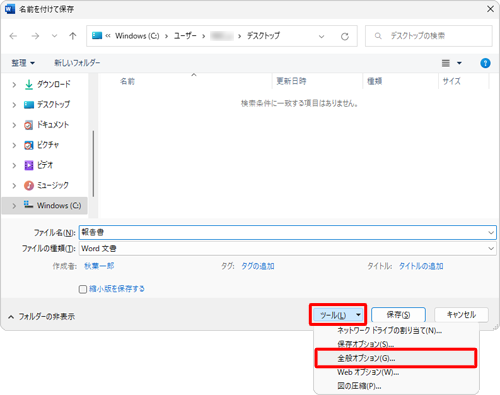The width and height of the screenshot is (500, 395).
Task: Open the view options dropdown arrow
Action: pos(459,63)
